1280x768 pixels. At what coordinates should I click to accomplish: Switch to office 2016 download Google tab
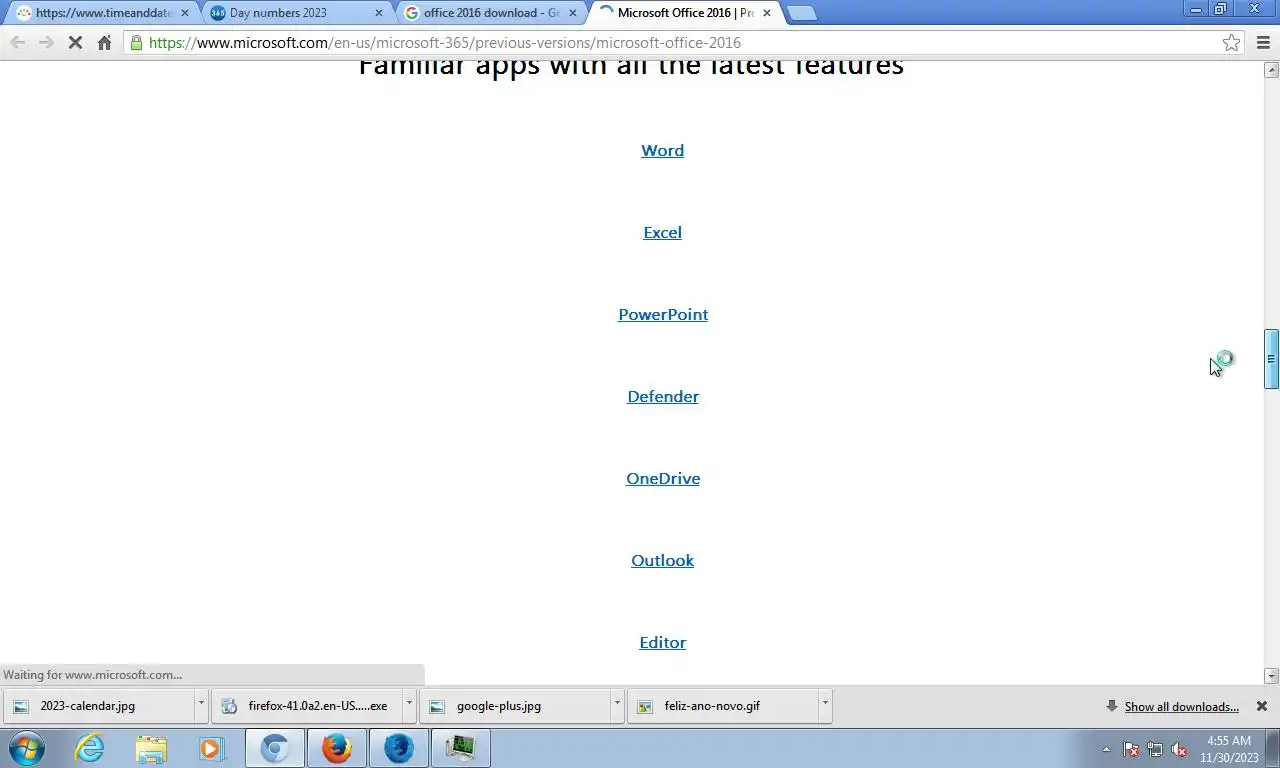489,13
